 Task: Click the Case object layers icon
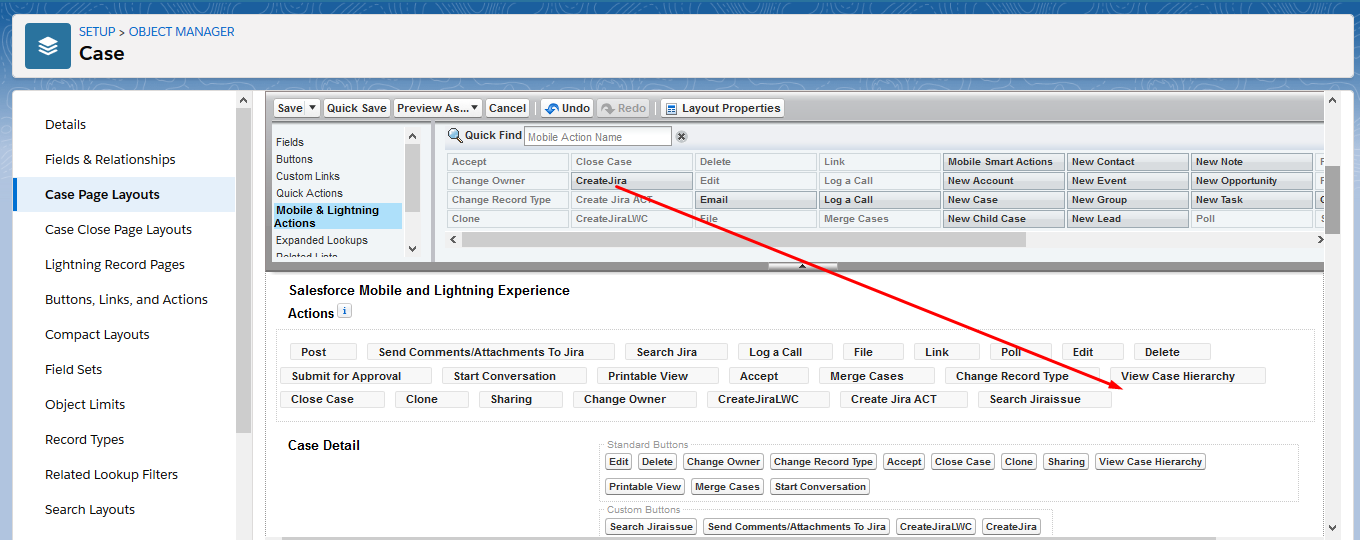pos(48,46)
